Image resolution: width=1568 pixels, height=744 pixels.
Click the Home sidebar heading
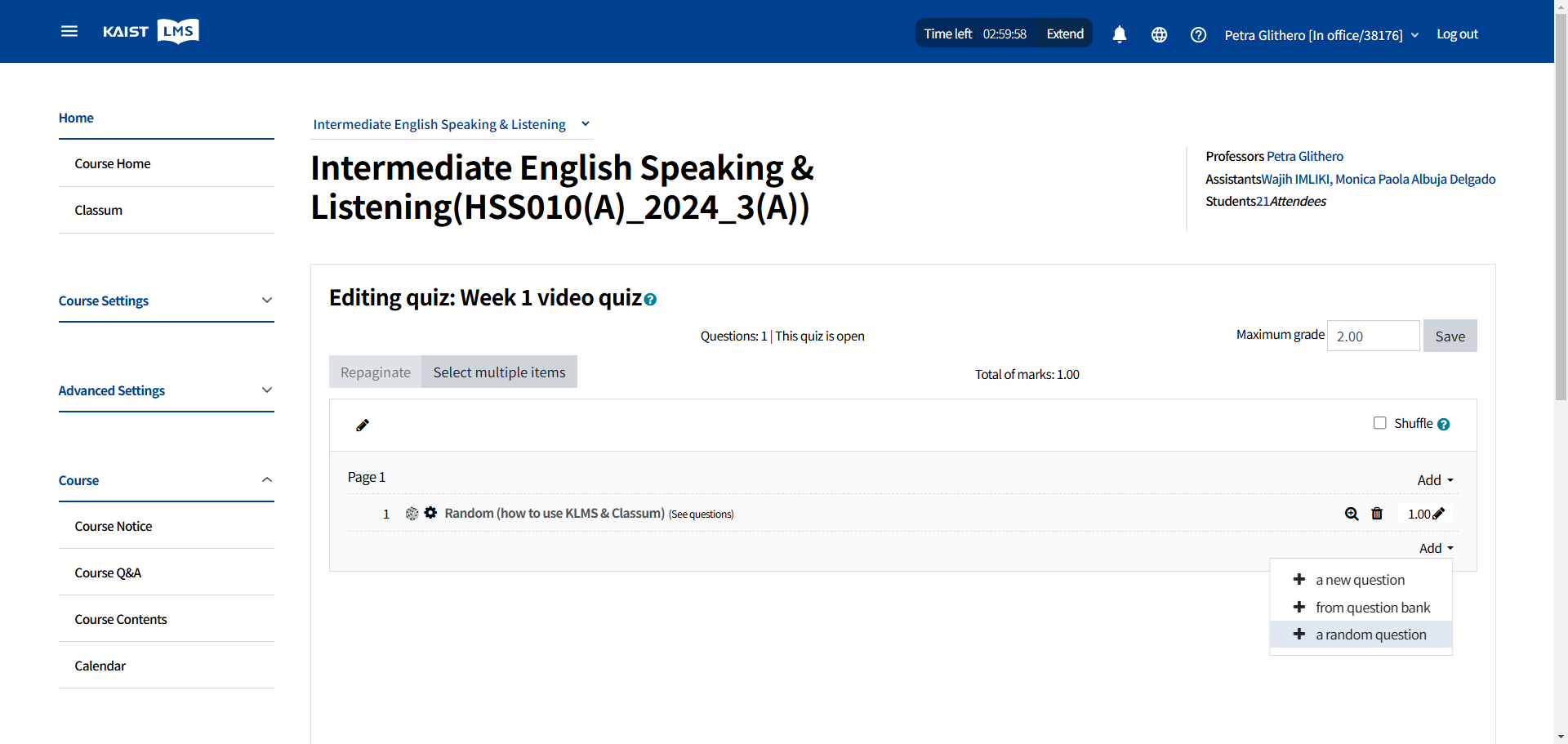[x=76, y=118]
